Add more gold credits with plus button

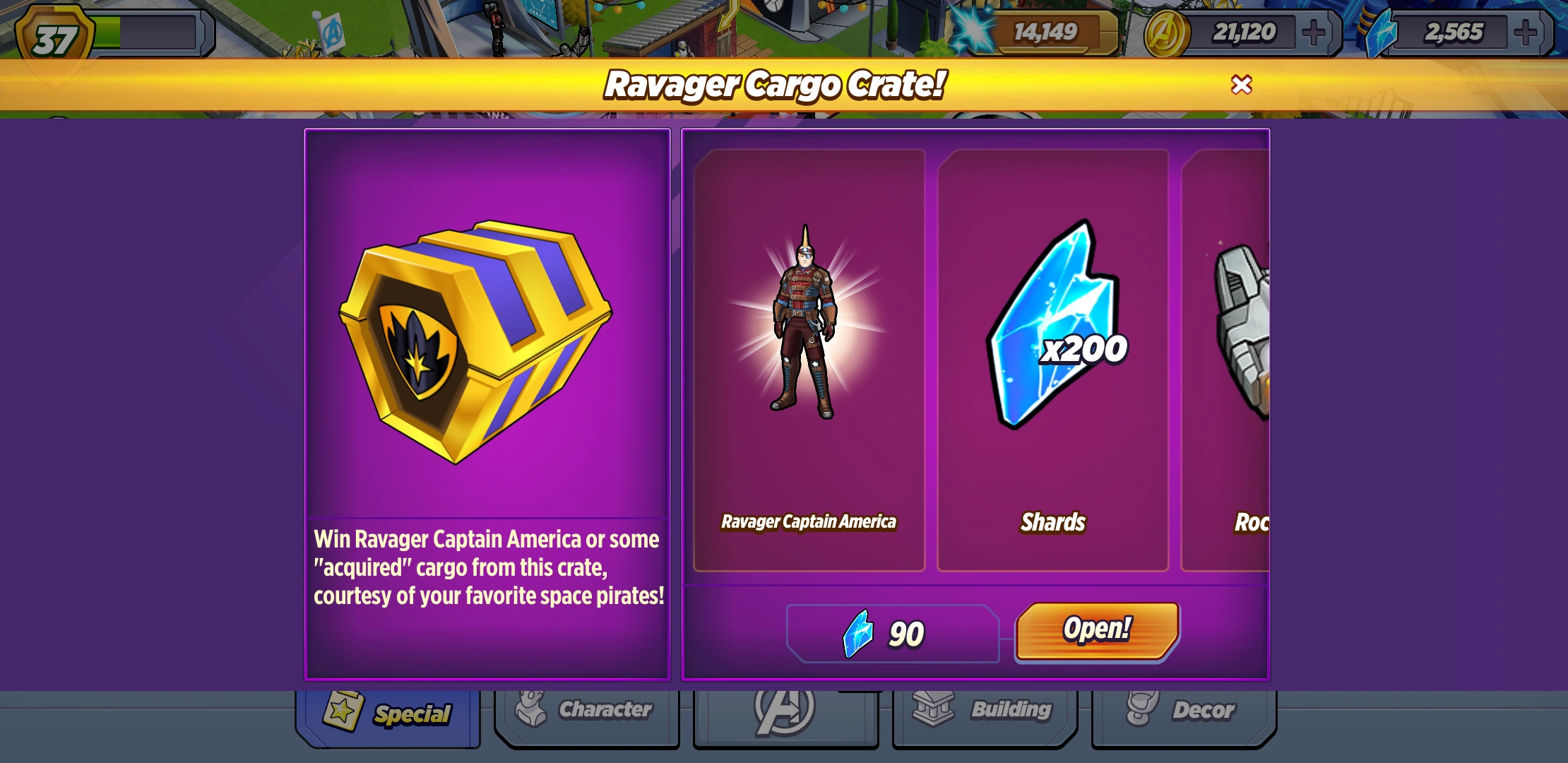(1313, 32)
